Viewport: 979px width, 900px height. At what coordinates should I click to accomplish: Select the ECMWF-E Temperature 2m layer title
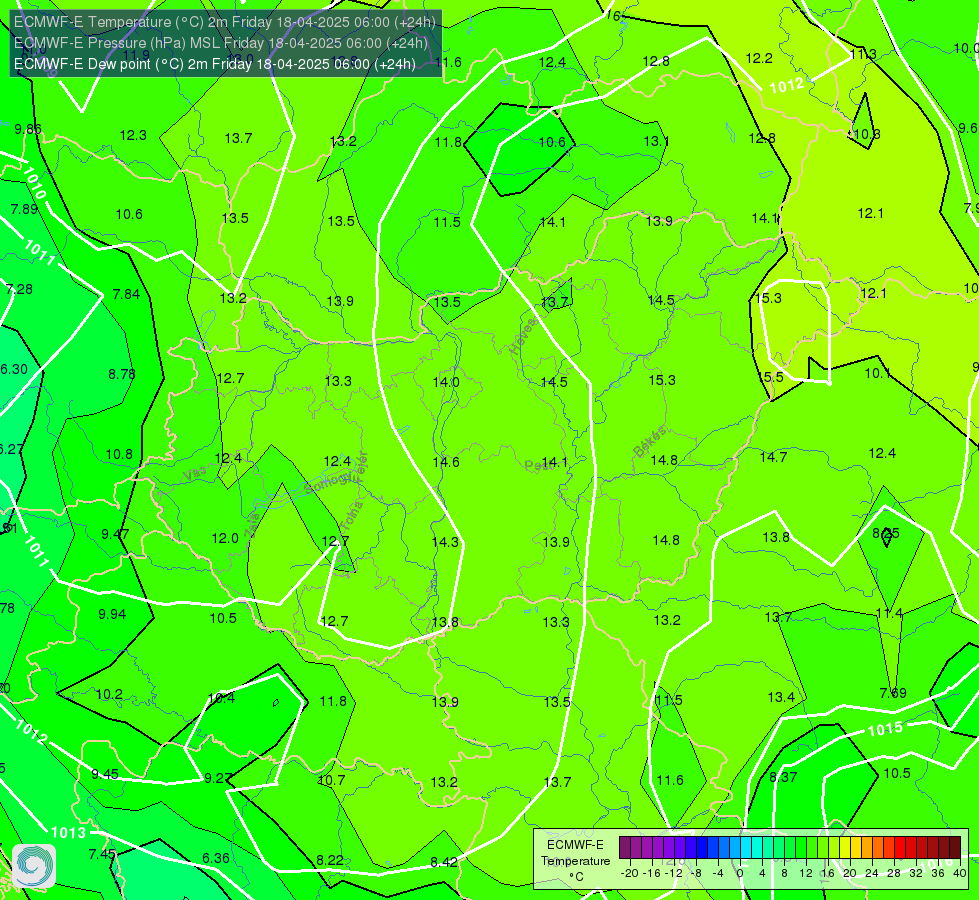coord(225,22)
